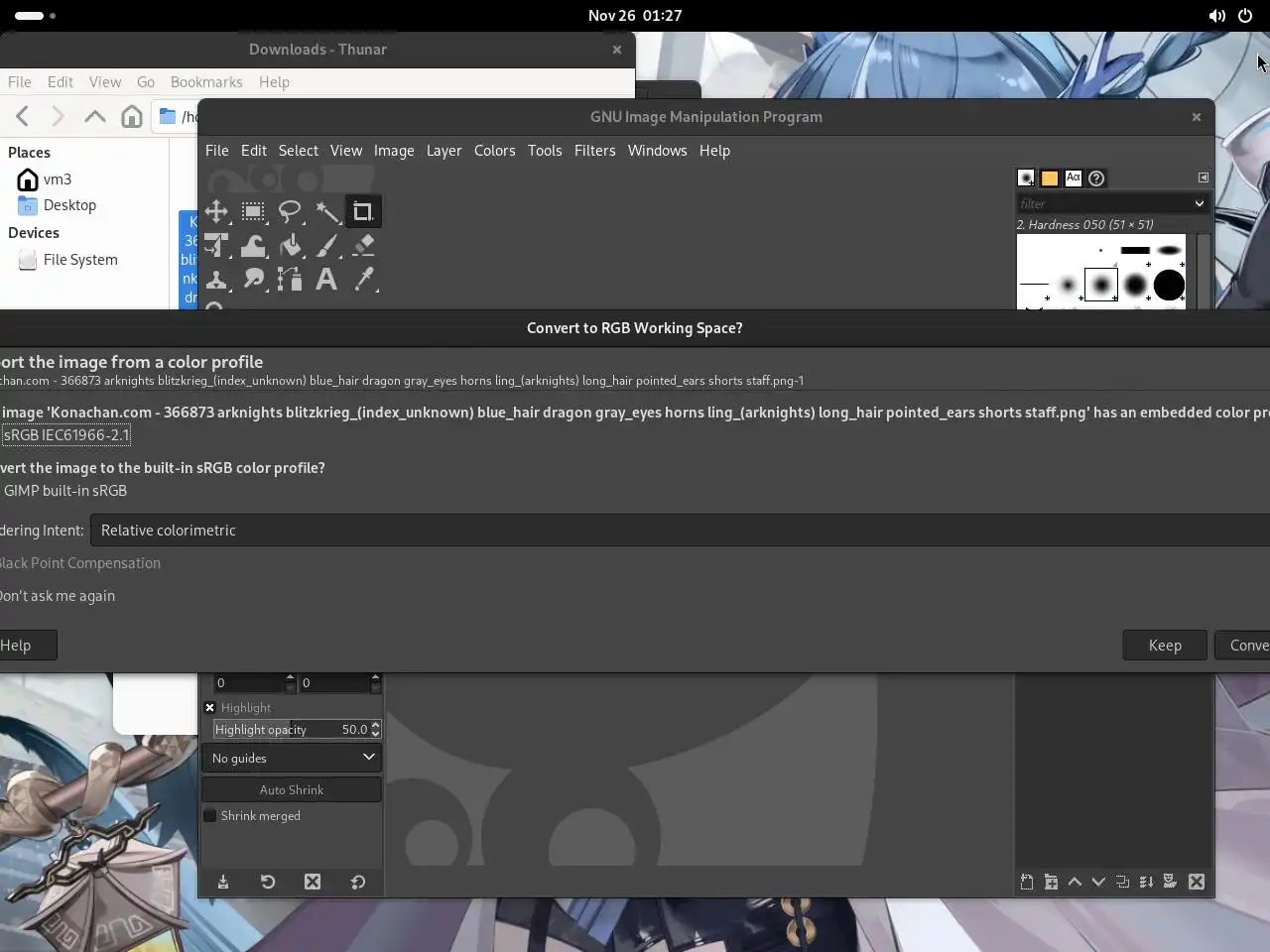Open GIMP Windows menu
Image resolution: width=1270 pixels, height=952 pixels.
[x=657, y=151]
